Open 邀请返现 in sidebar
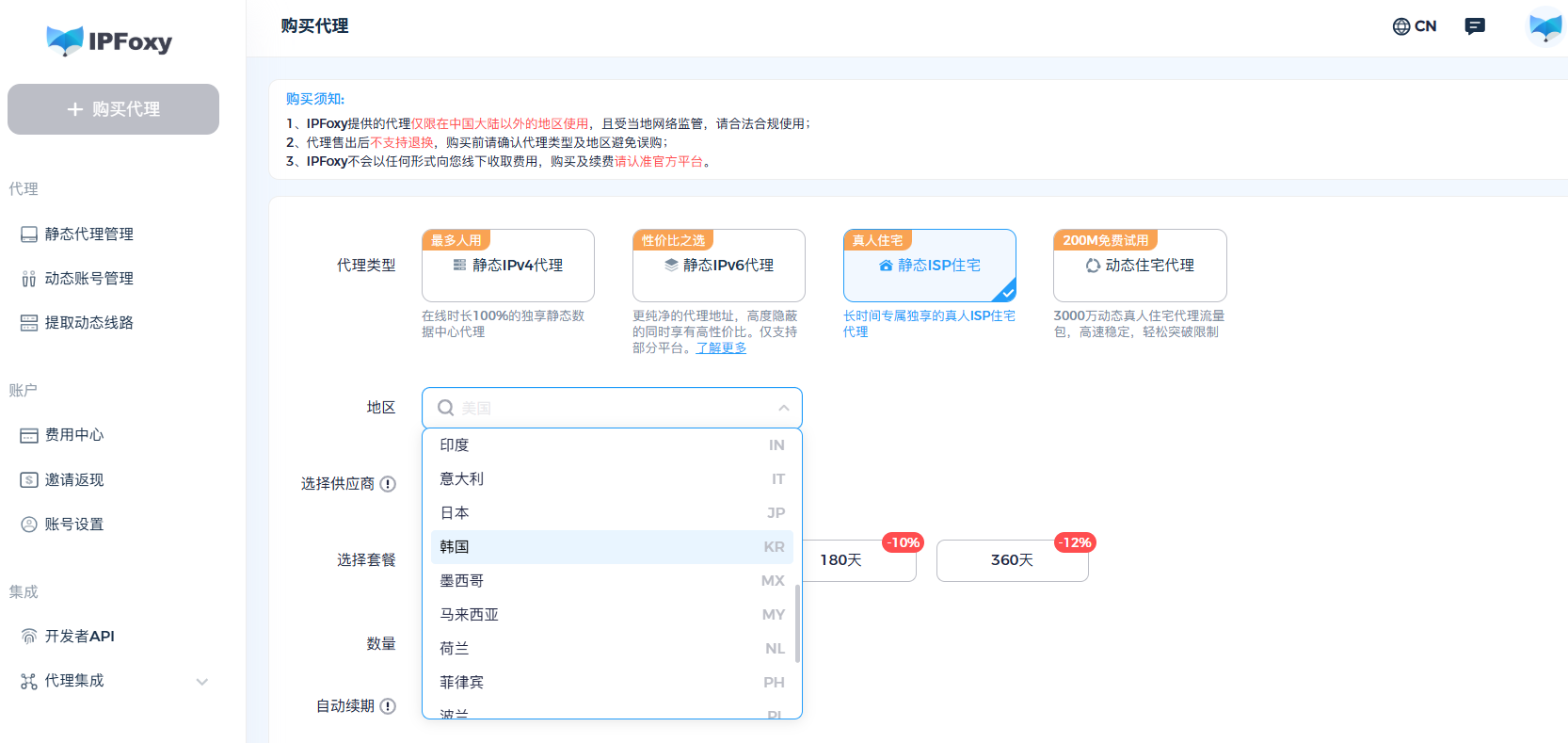The width and height of the screenshot is (1568, 743). click(x=73, y=479)
